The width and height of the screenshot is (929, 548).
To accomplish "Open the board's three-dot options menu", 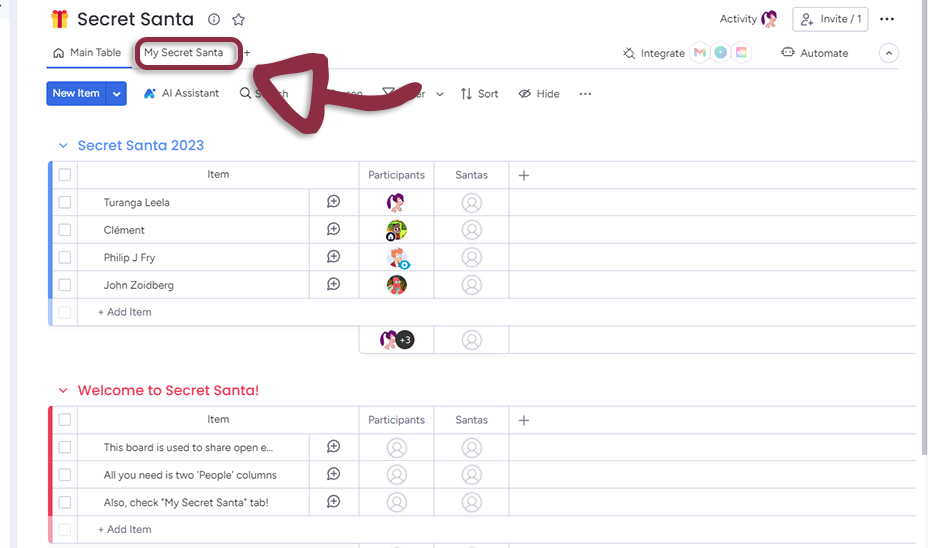I will (887, 19).
